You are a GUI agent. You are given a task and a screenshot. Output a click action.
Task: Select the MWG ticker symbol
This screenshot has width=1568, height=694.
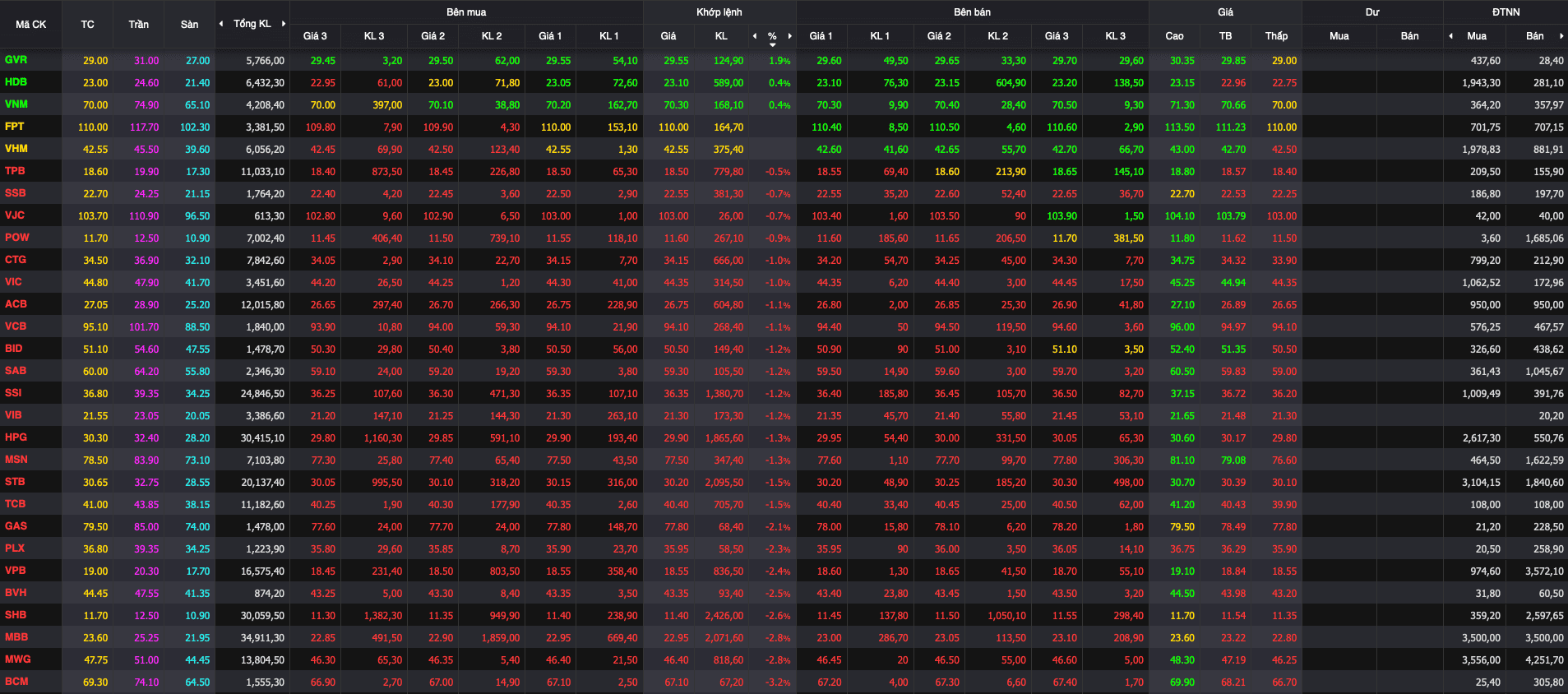click(x=18, y=659)
